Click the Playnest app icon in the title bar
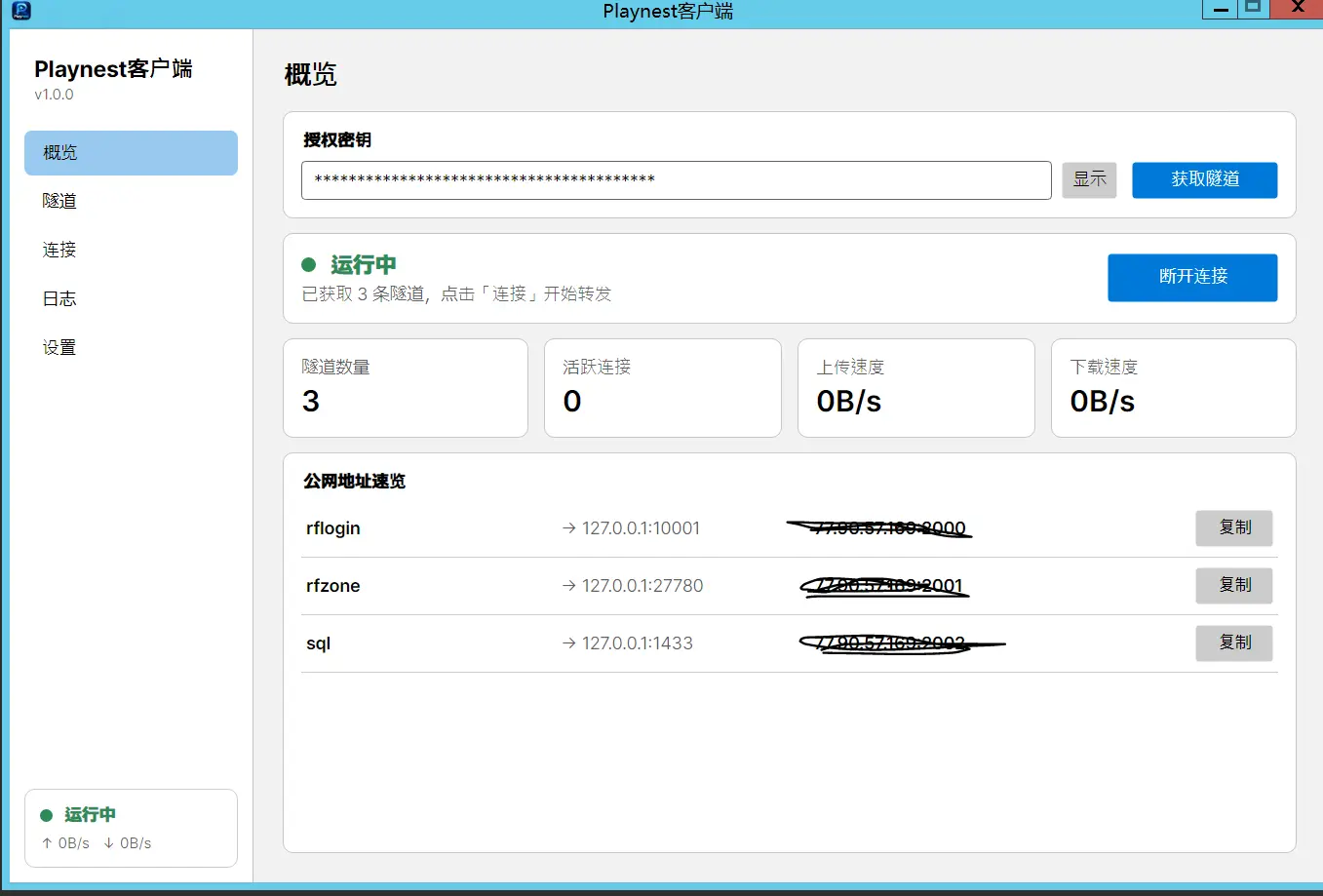The image size is (1323, 896). (x=20, y=11)
